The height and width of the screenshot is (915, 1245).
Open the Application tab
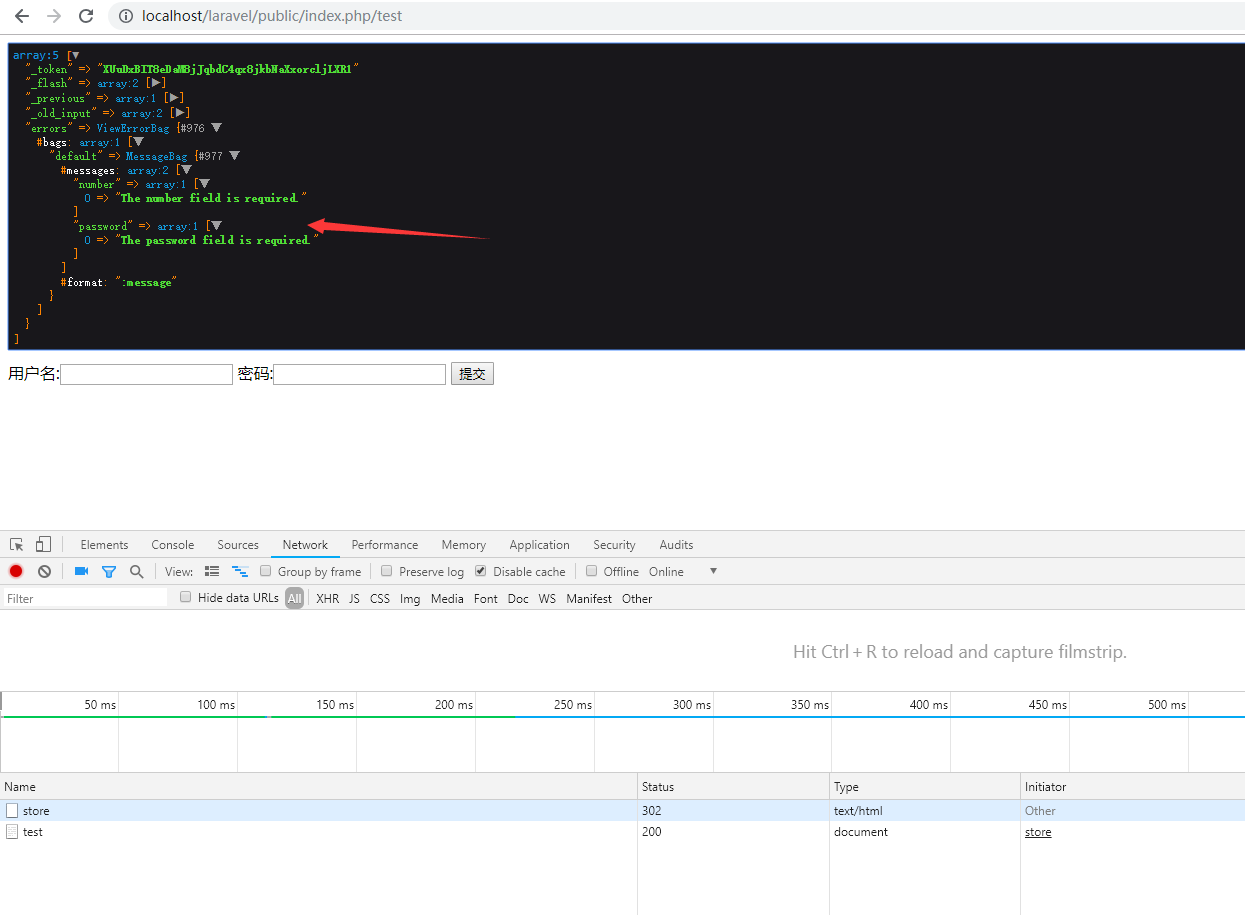(539, 545)
